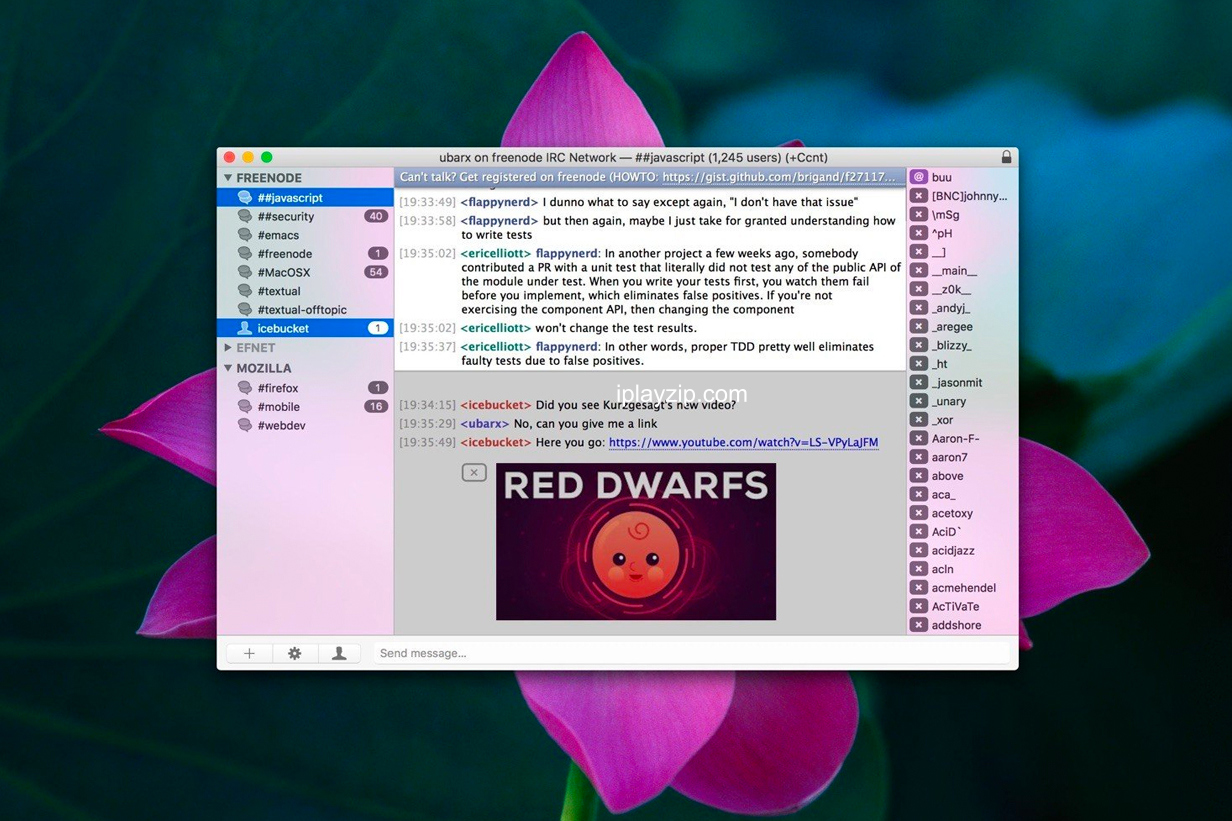This screenshot has width=1232, height=821.
Task: Hide the inline Red Dwarfs preview
Action: [474, 472]
